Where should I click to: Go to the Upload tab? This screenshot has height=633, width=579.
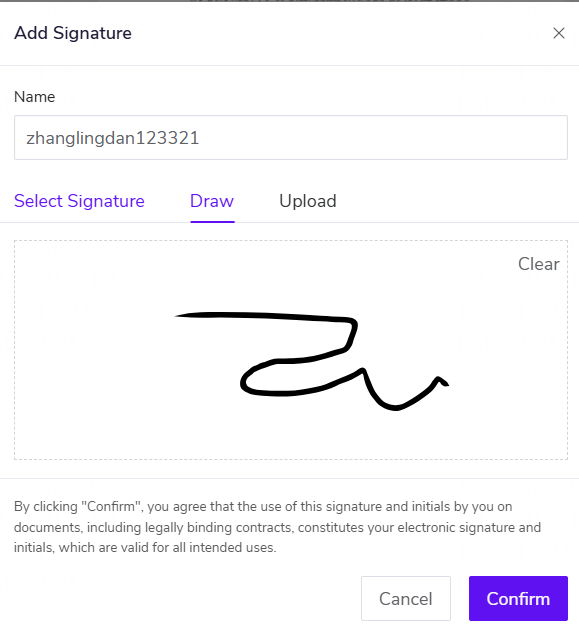308,201
